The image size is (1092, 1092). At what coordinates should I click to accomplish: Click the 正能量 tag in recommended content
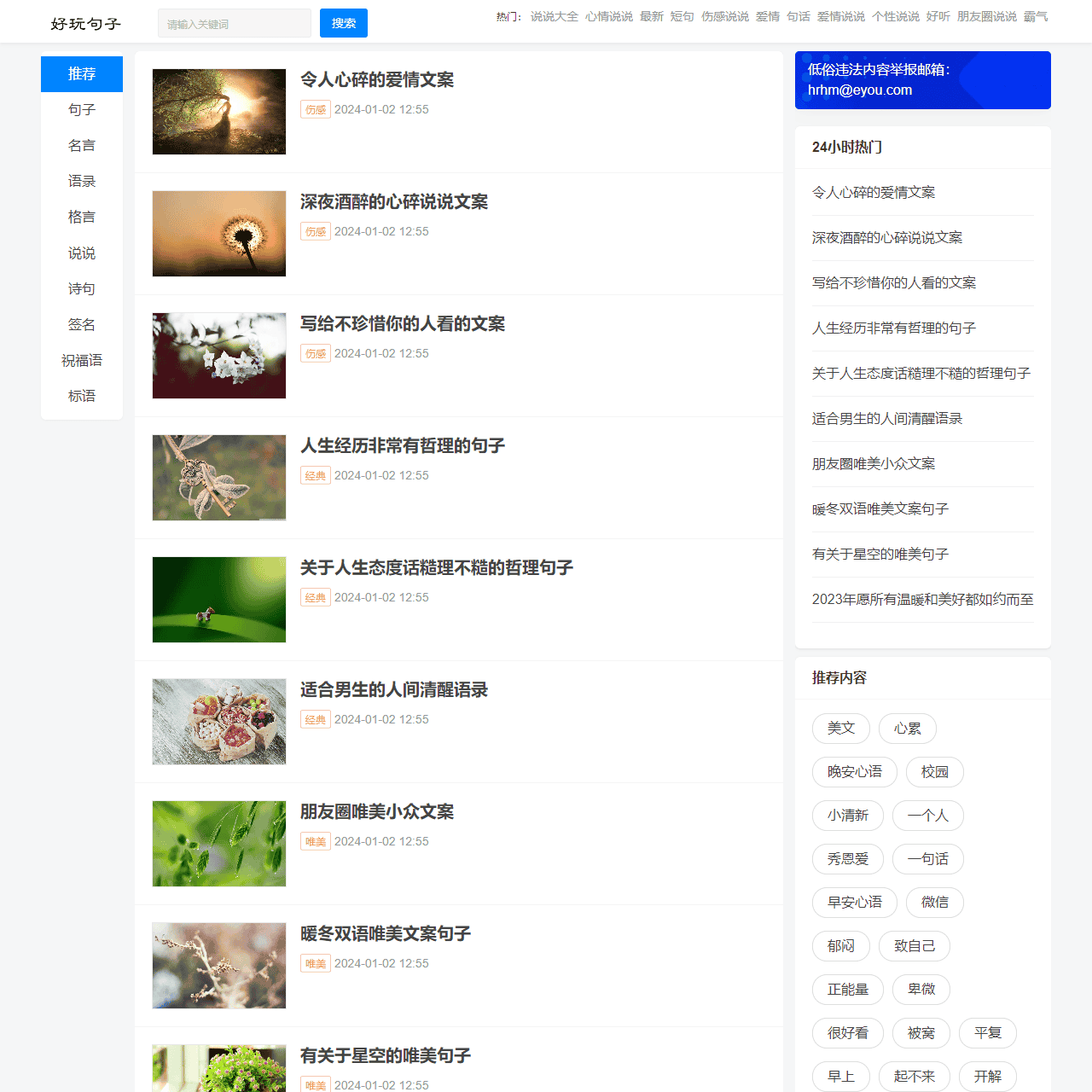(x=847, y=990)
